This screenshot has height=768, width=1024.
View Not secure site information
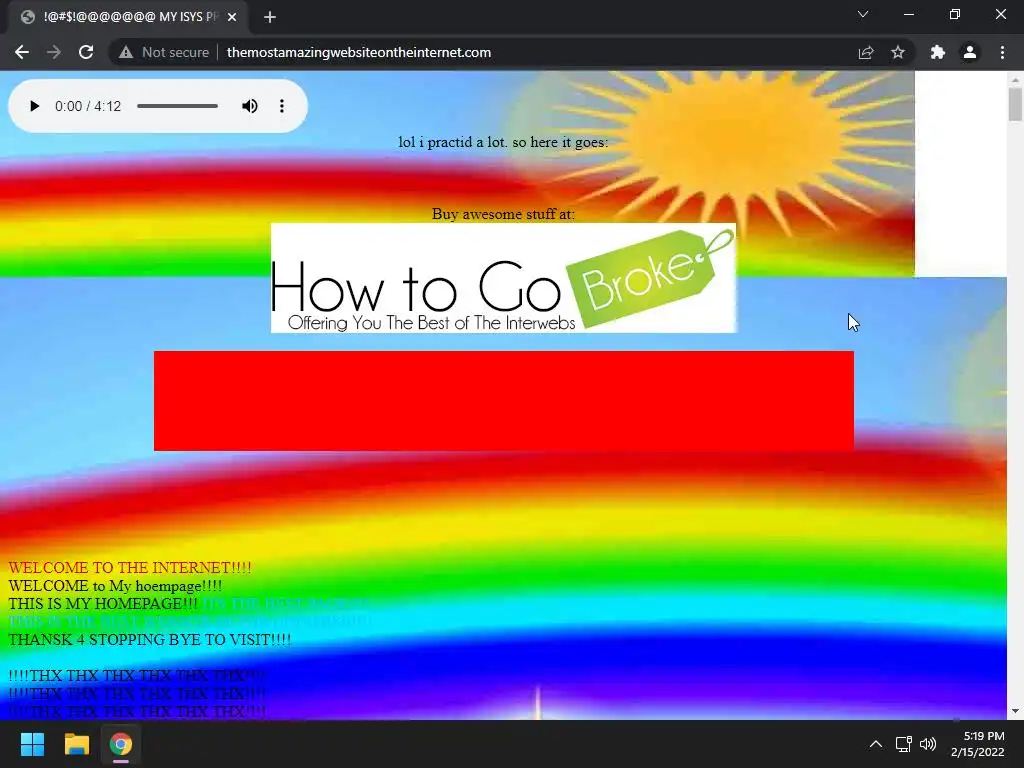pos(163,52)
